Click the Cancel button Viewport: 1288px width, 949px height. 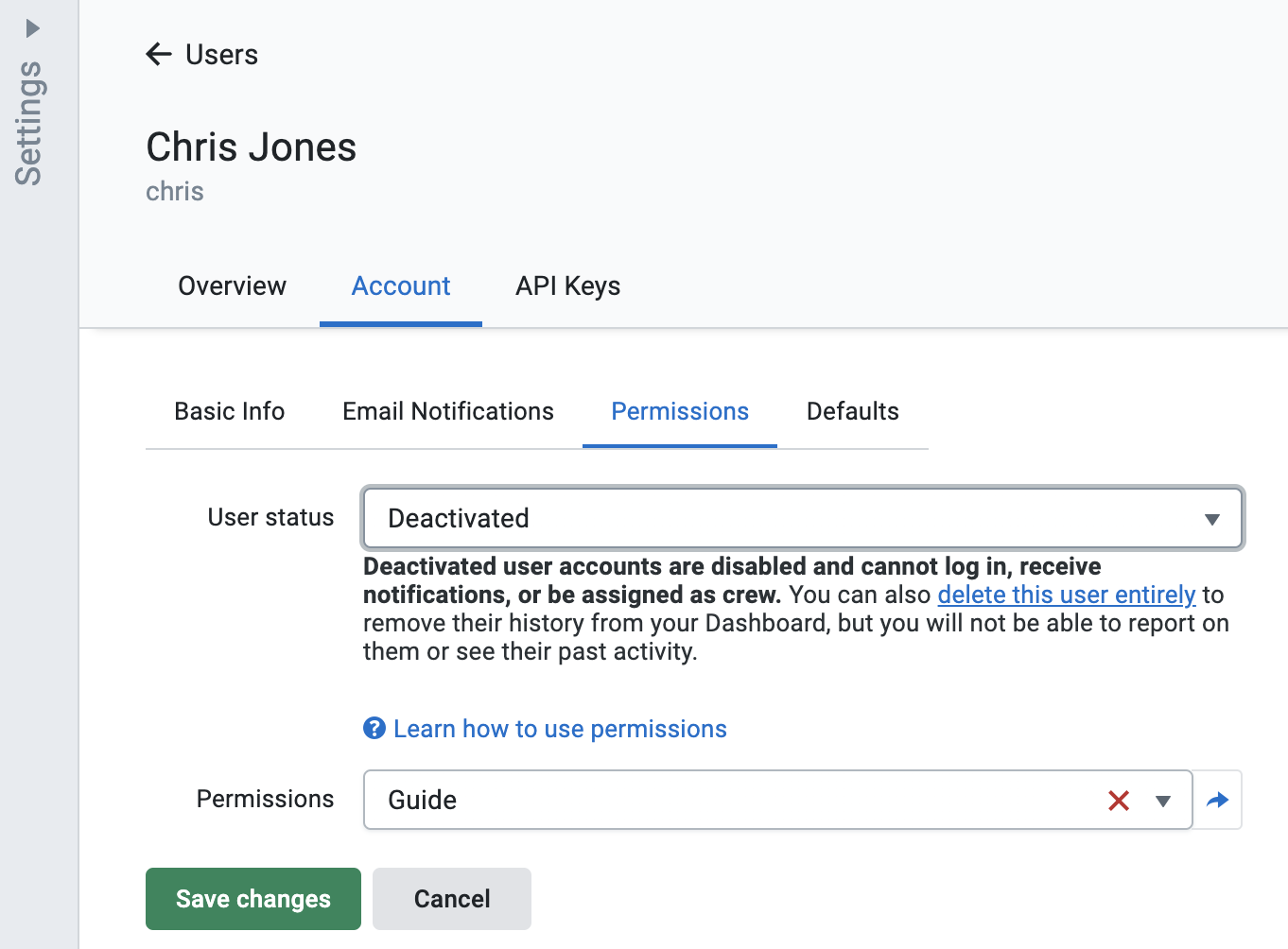[x=452, y=899]
